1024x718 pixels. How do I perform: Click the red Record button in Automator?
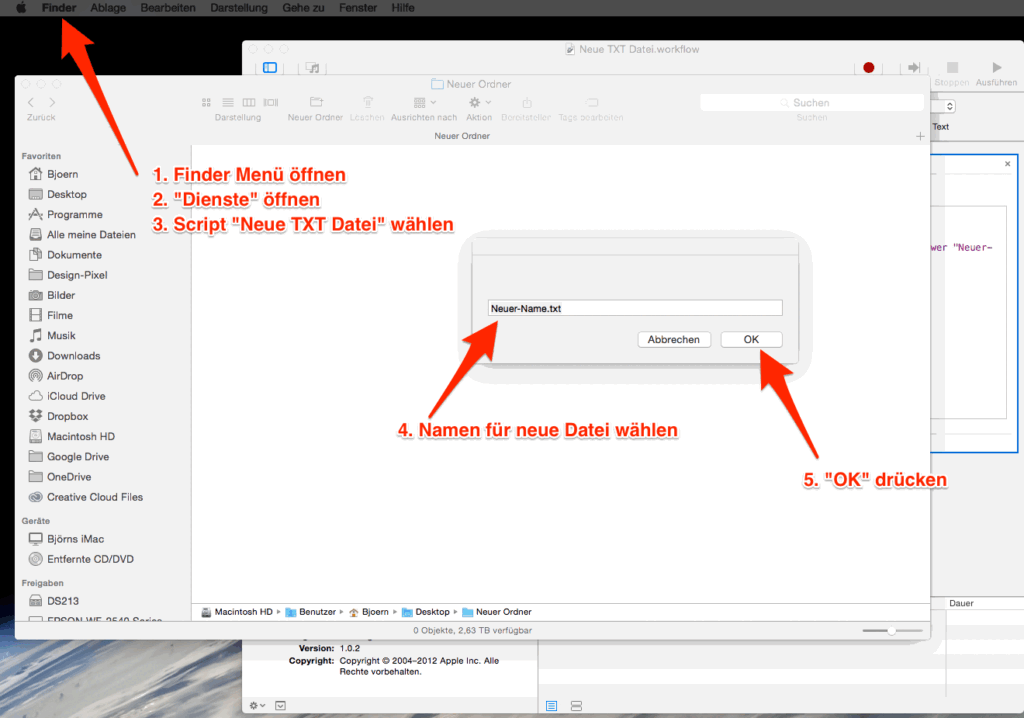click(868, 68)
